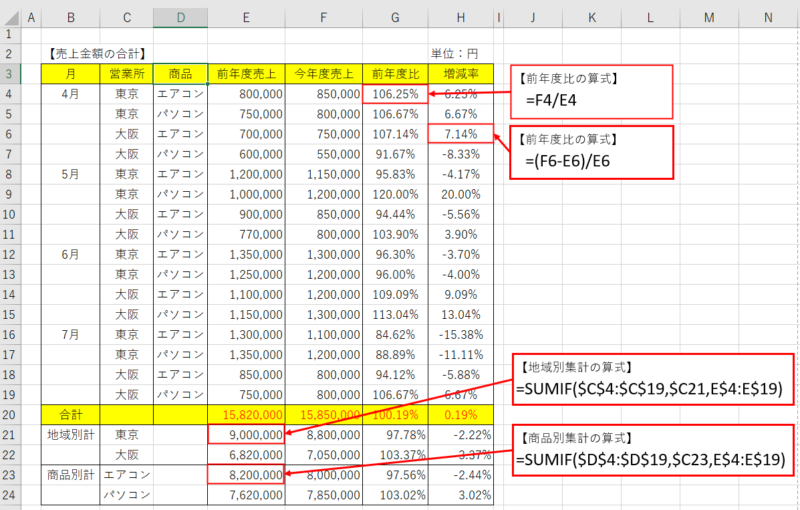800x510 pixels.
Task: Select the 4月 cell
Action: click(71, 94)
